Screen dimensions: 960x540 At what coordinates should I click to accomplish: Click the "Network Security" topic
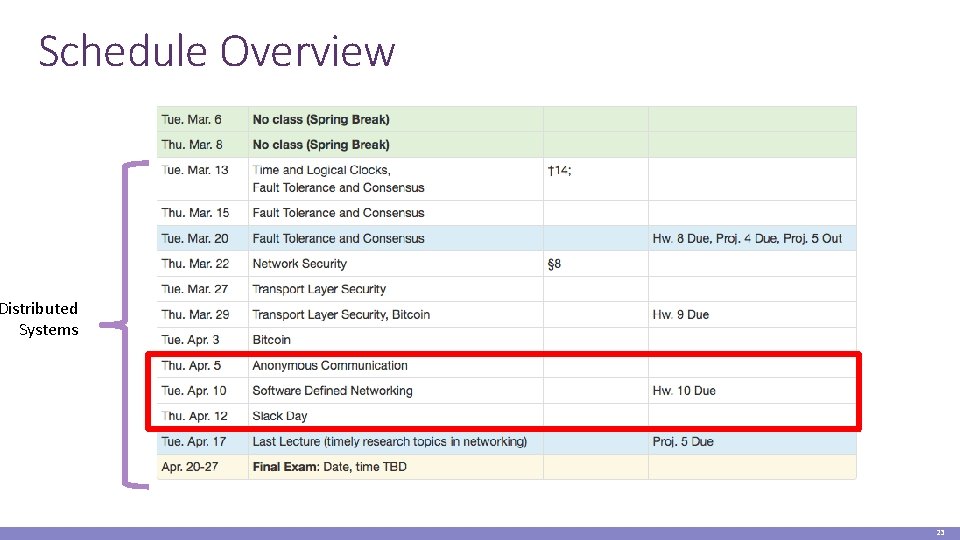[x=299, y=263]
